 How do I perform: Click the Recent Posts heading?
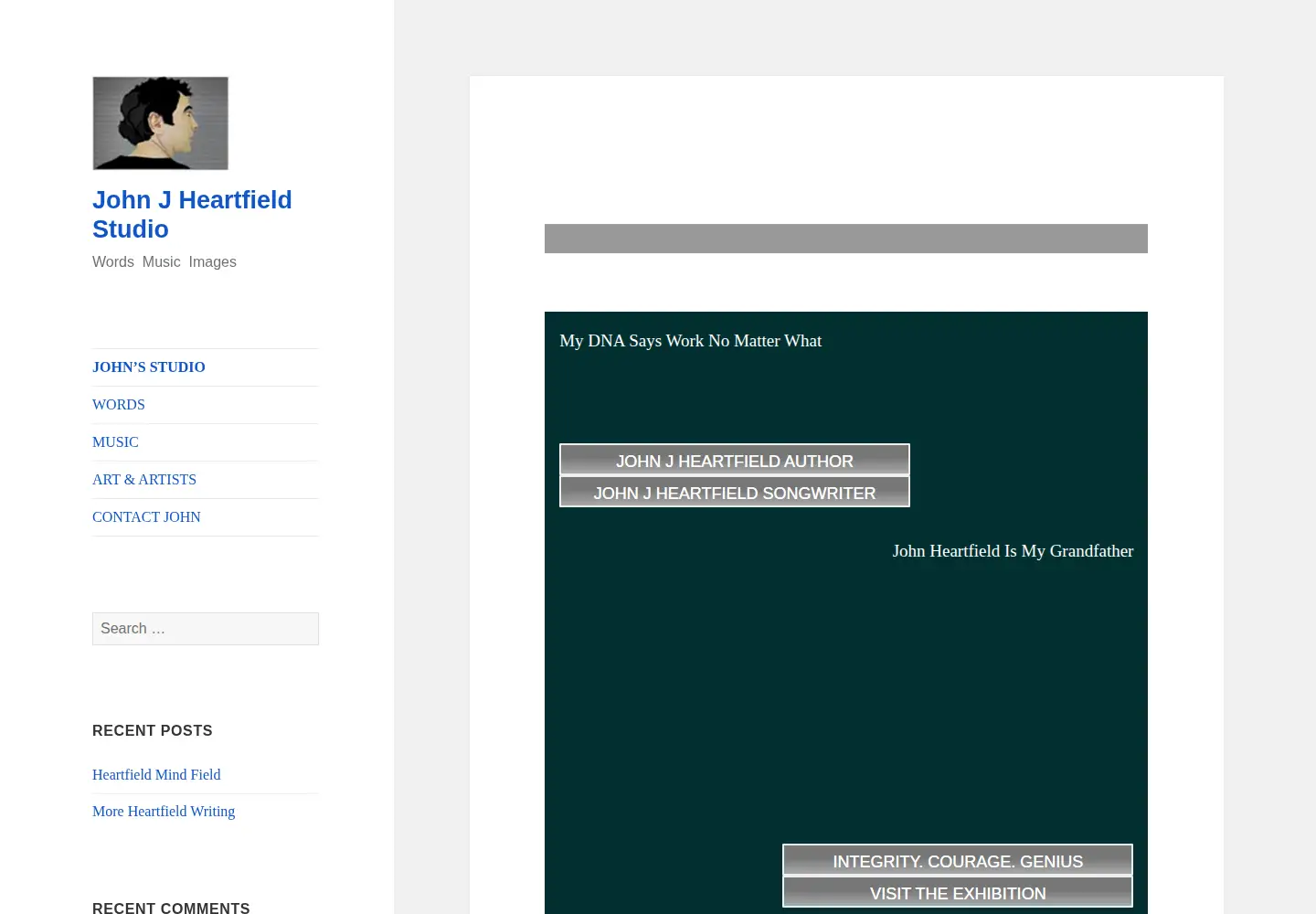153,731
